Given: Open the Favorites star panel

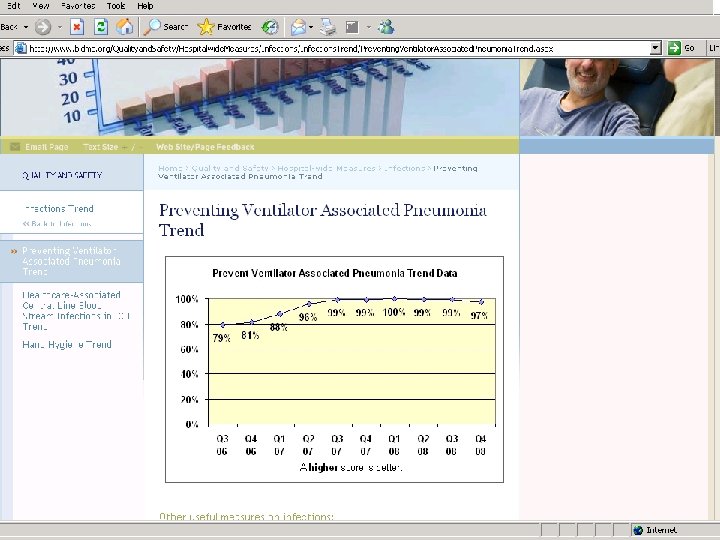Looking at the screenshot, I should tap(224, 27).
